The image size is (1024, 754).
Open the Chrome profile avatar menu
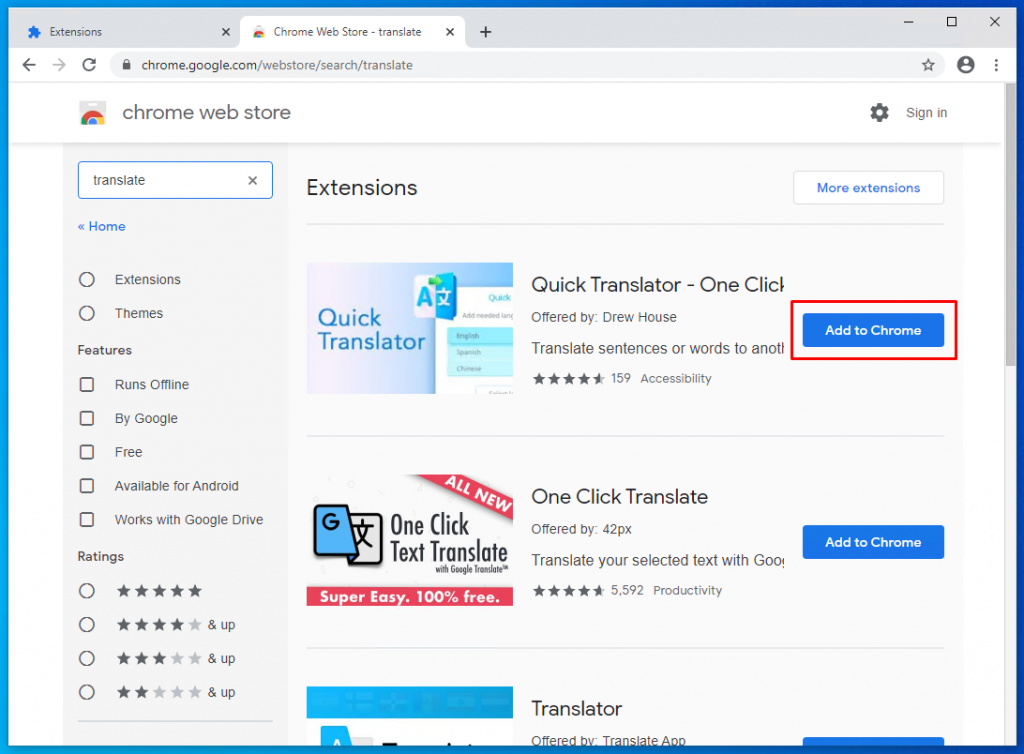click(x=965, y=65)
